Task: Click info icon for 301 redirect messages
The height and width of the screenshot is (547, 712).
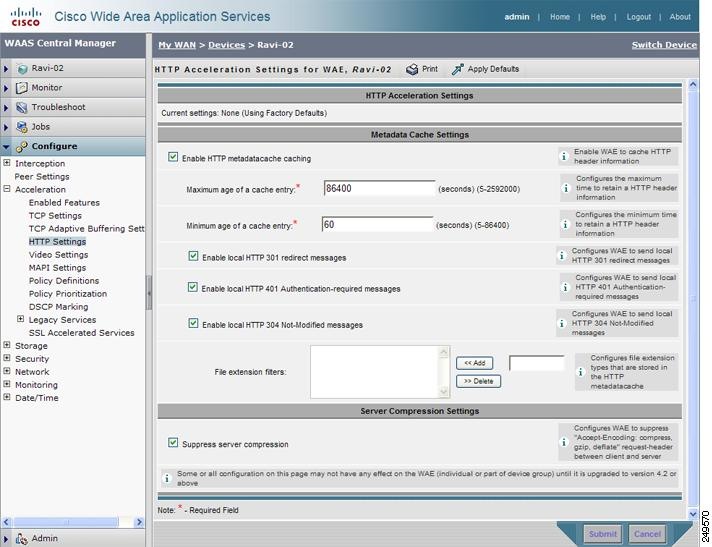Action: [562, 256]
